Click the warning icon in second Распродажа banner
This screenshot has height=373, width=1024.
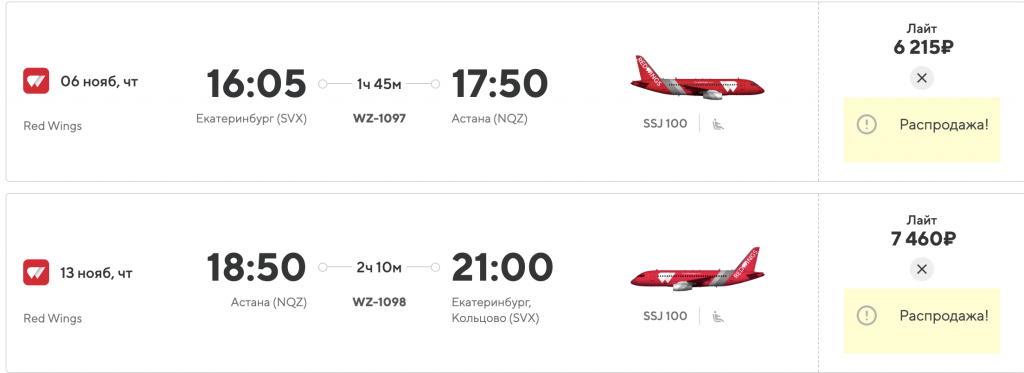click(x=866, y=316)
